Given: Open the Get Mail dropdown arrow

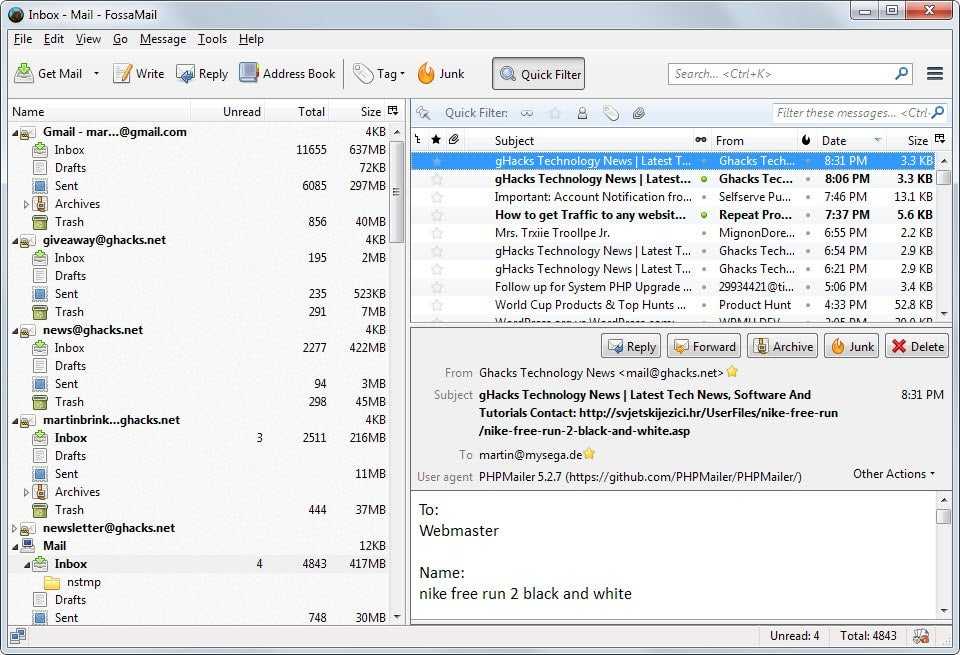Looking at the screenshot, I should click(97, 74).
